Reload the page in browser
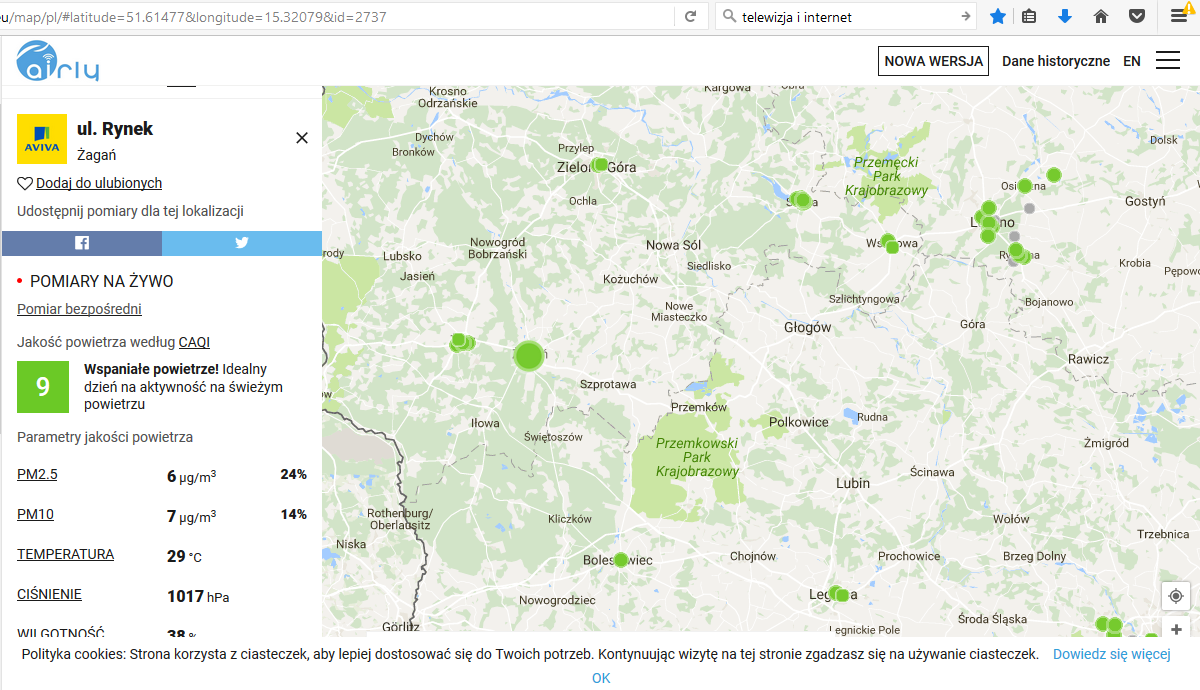 [690, 16]
